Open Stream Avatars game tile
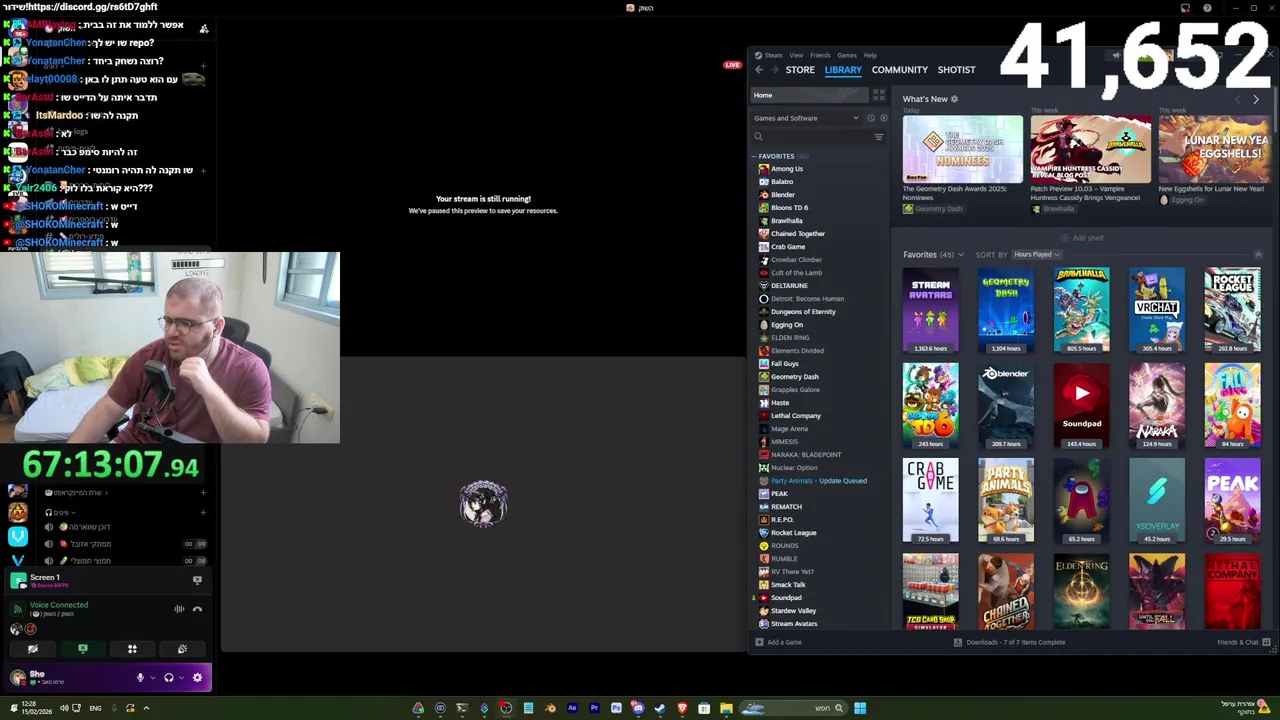 point(931,310)
